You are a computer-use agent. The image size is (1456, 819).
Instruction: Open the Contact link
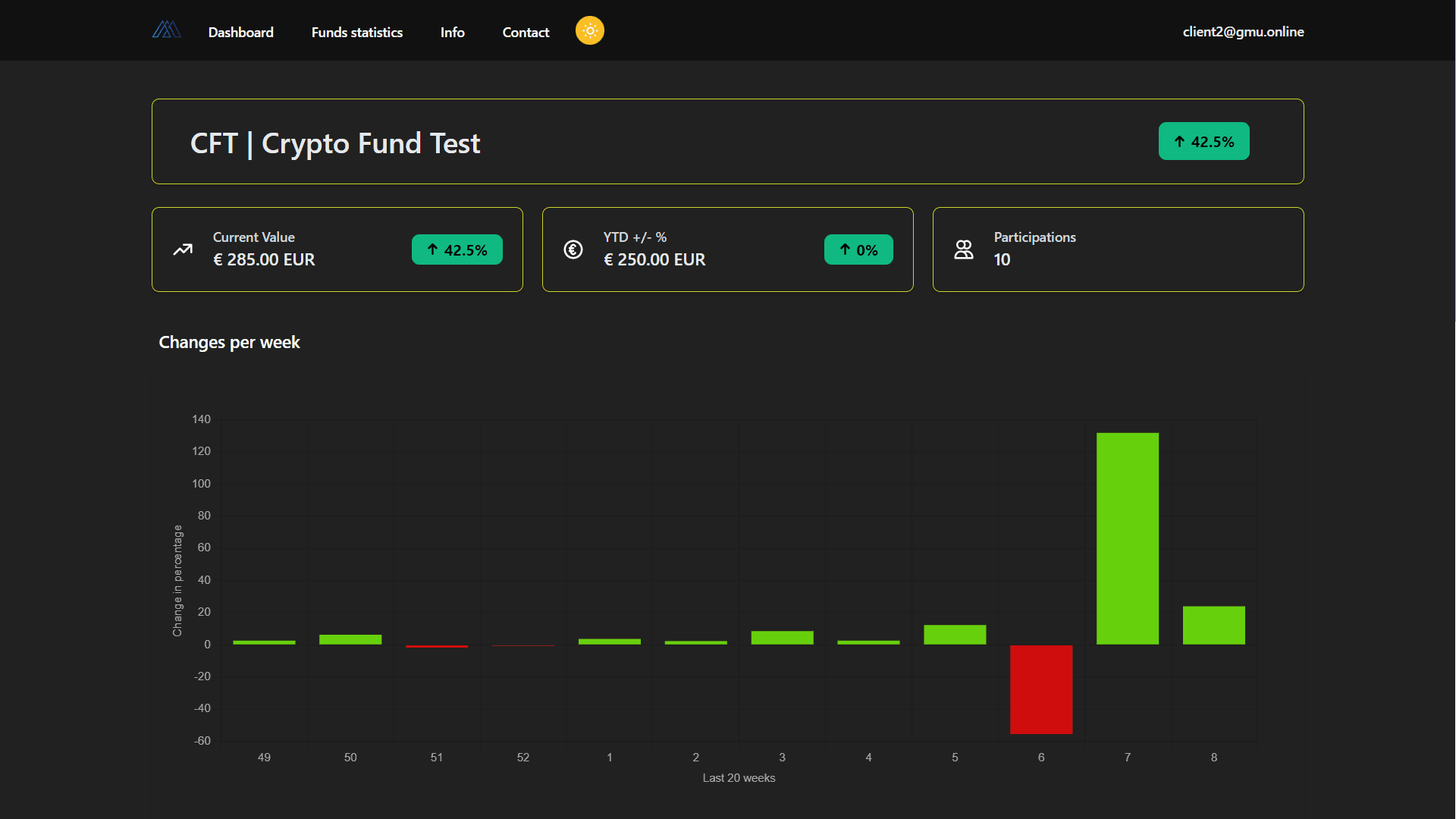[x=526, y=32]
